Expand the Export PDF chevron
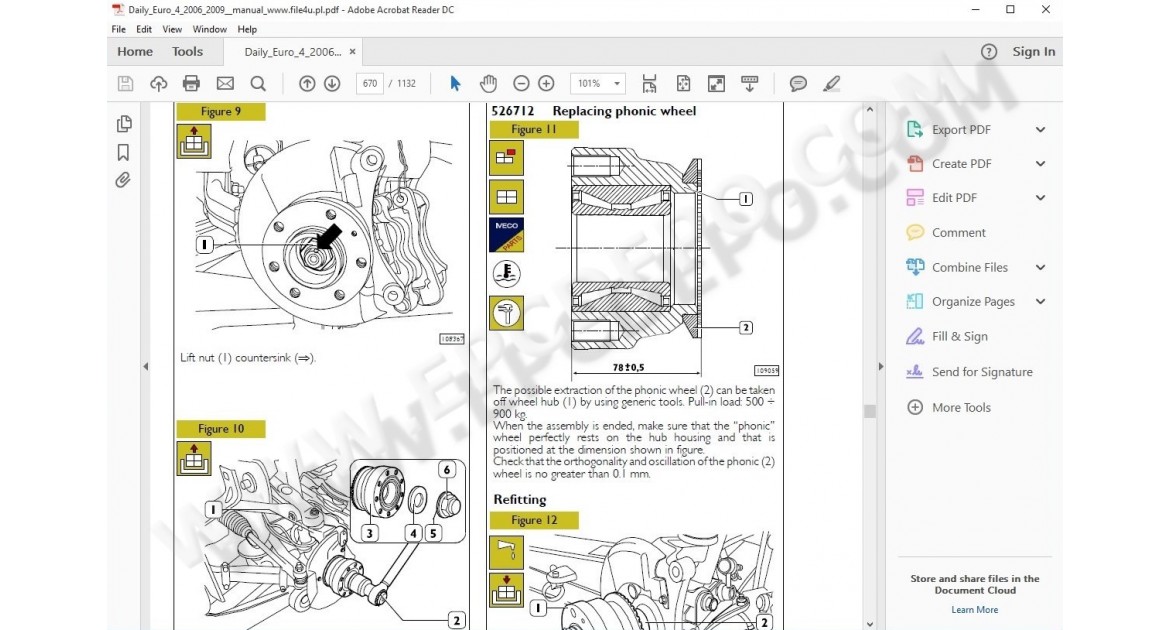Viewport: 1170px width, 630px height. [1040, 129]
